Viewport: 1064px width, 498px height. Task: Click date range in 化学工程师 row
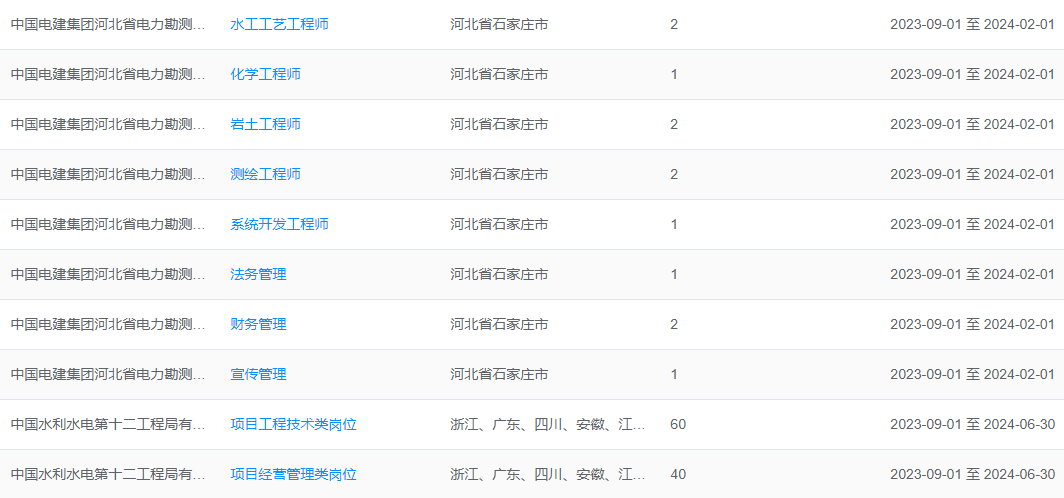972,75
